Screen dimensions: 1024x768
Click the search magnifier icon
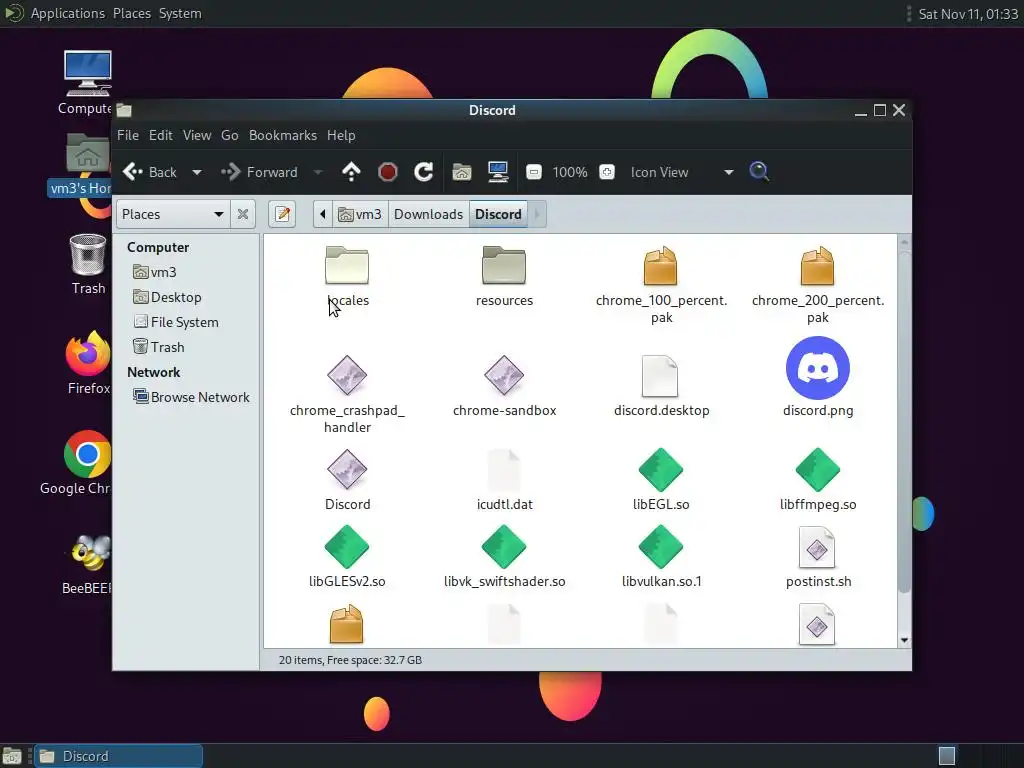click(x=758, y=172)
